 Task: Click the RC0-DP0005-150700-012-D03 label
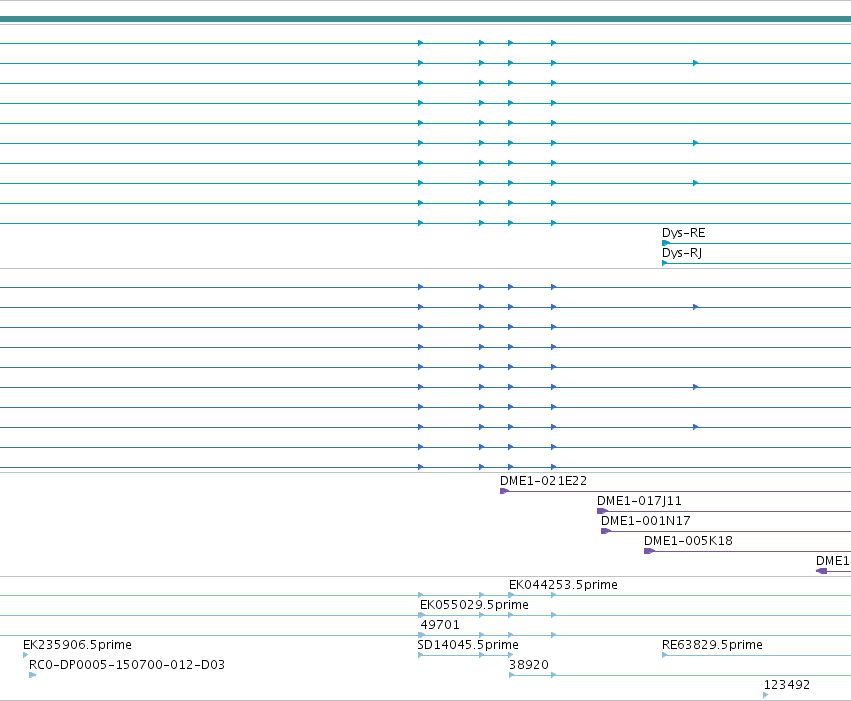tap(126, 665)
